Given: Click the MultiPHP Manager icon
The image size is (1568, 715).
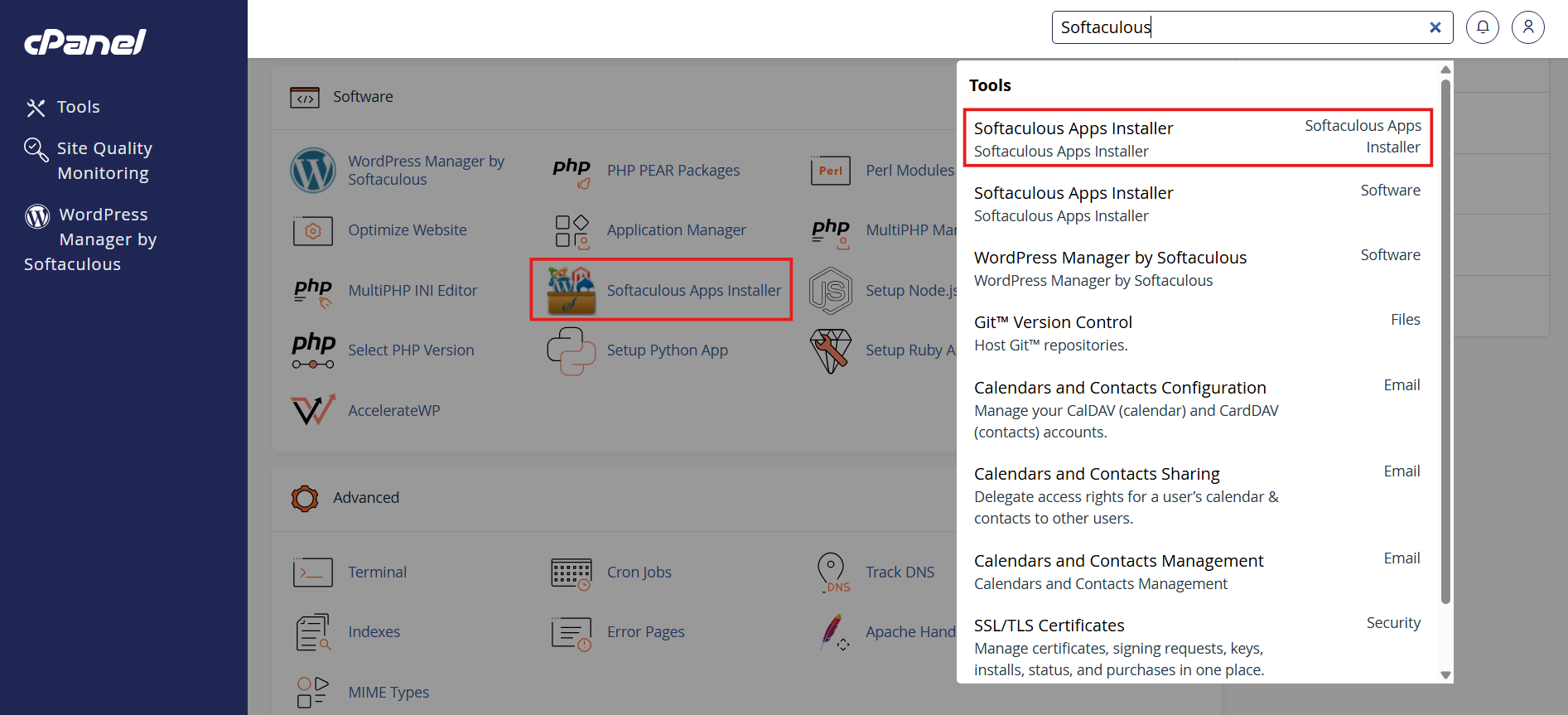Looking at the screenshot, I should click(831, 232).
